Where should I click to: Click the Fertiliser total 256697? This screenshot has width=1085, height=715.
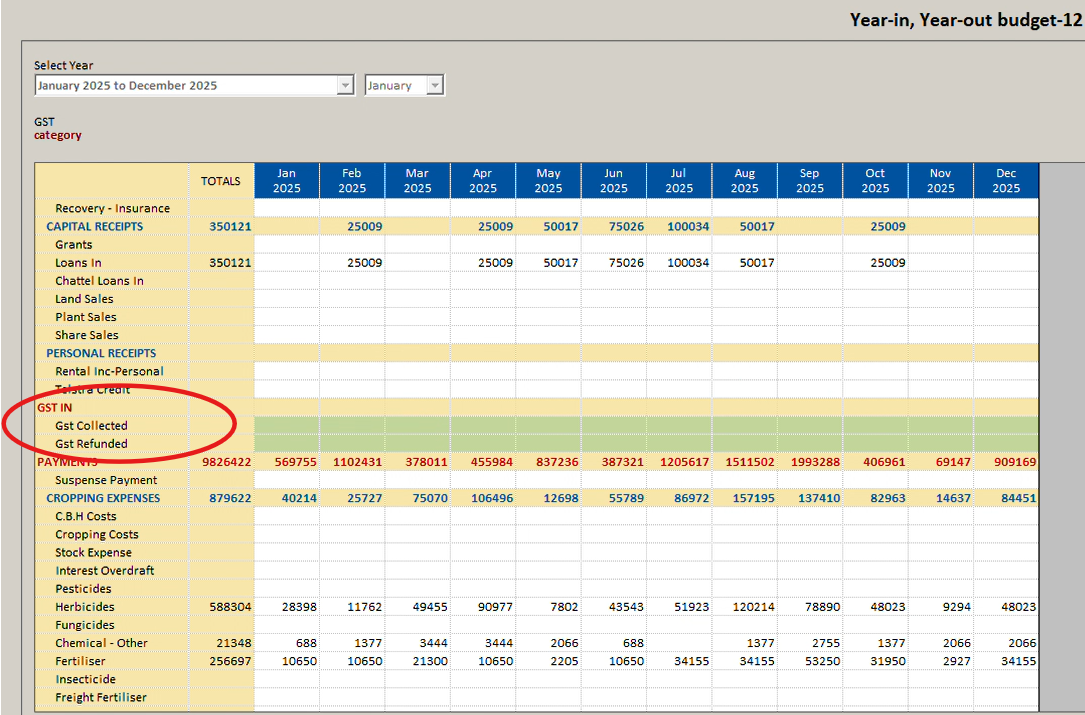coord(230,661)
